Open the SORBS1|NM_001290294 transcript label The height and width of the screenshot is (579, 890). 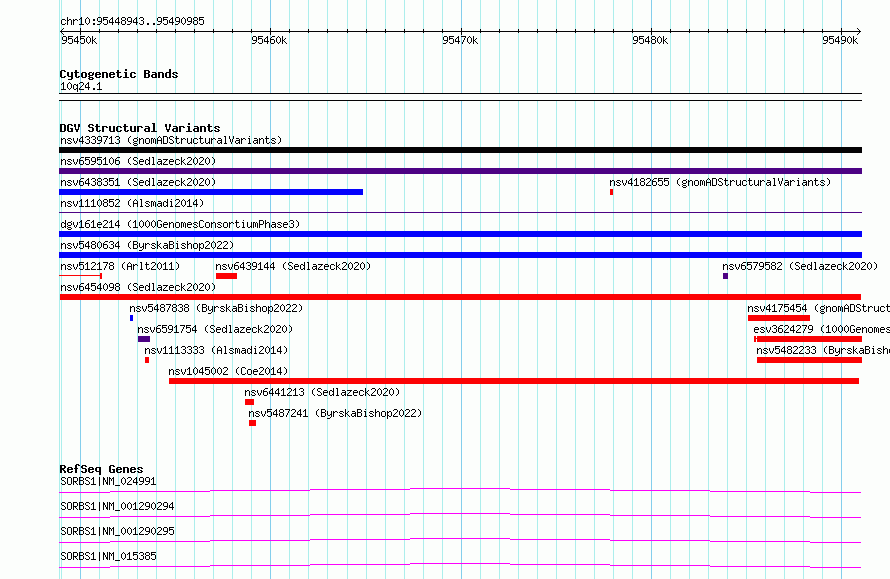[117, 506]
